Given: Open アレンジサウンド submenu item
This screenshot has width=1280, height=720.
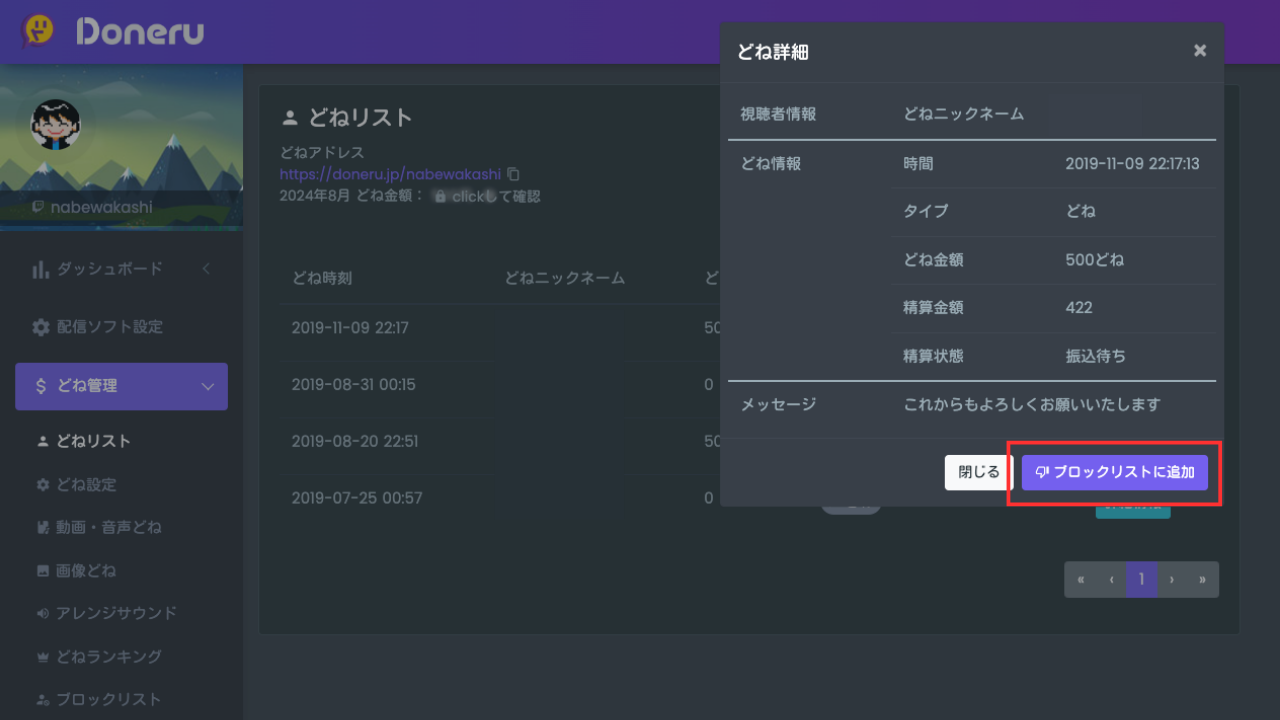Looking at the screenshot, I should pyautogui.click(x=116, y=613).
